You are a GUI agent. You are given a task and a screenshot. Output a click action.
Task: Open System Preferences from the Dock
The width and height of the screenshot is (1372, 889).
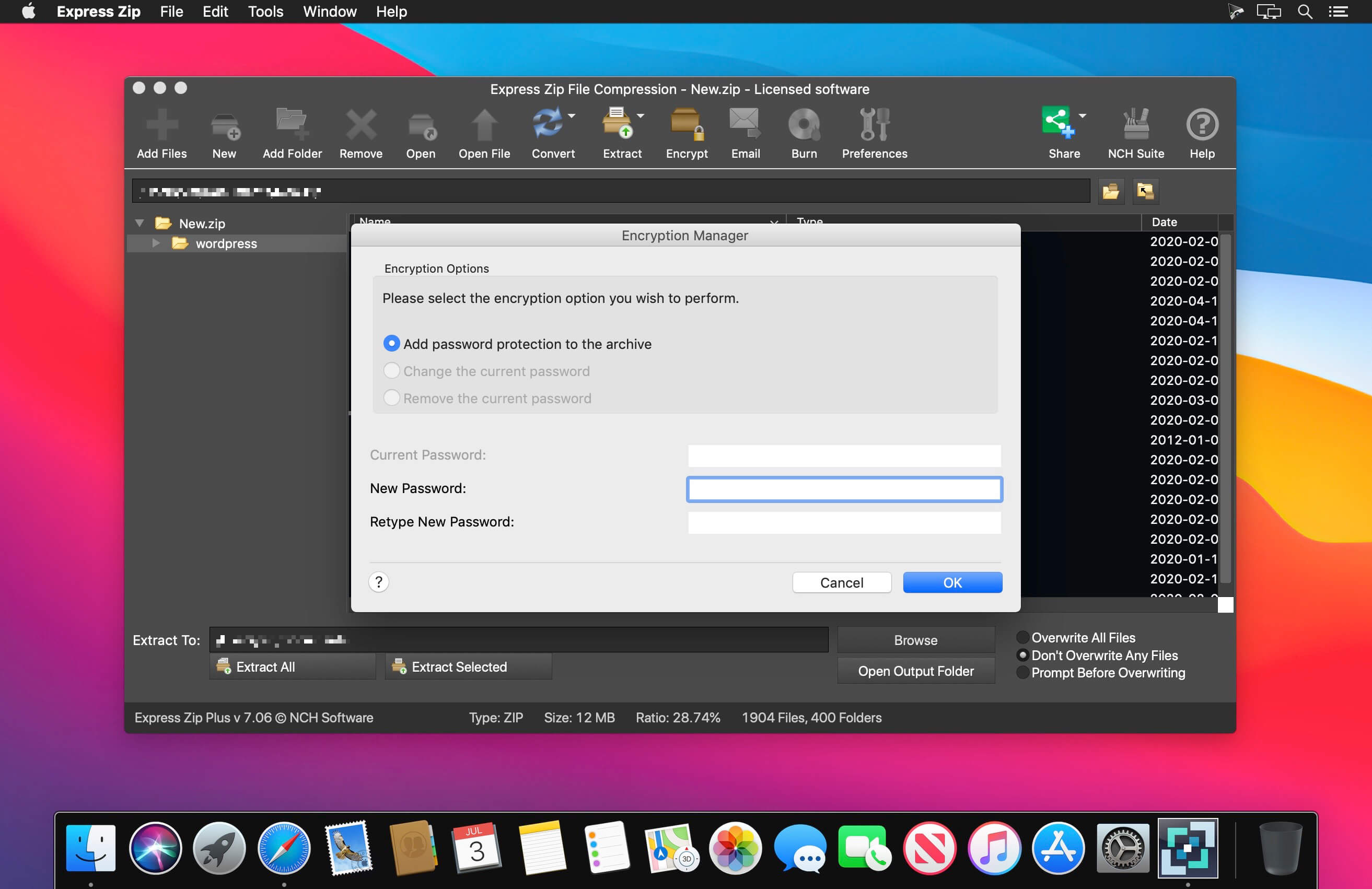tap(1122, 848)
